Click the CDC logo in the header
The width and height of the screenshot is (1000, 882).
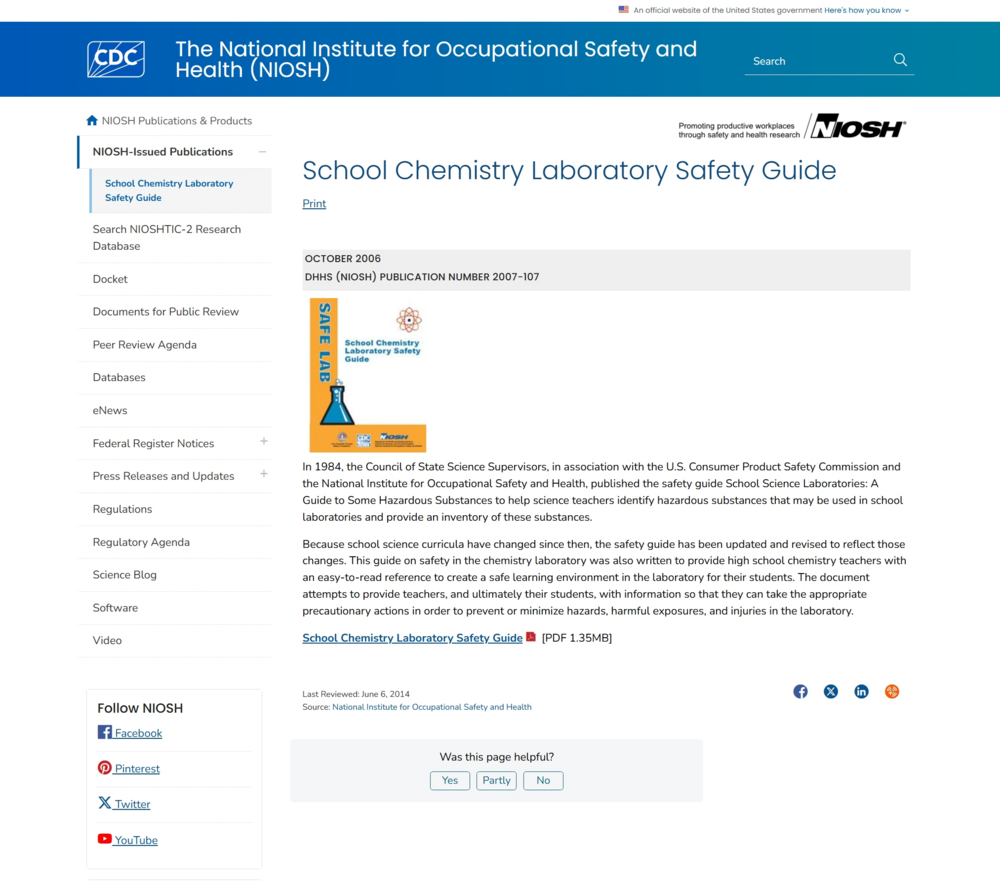click(x=116, y=60)
